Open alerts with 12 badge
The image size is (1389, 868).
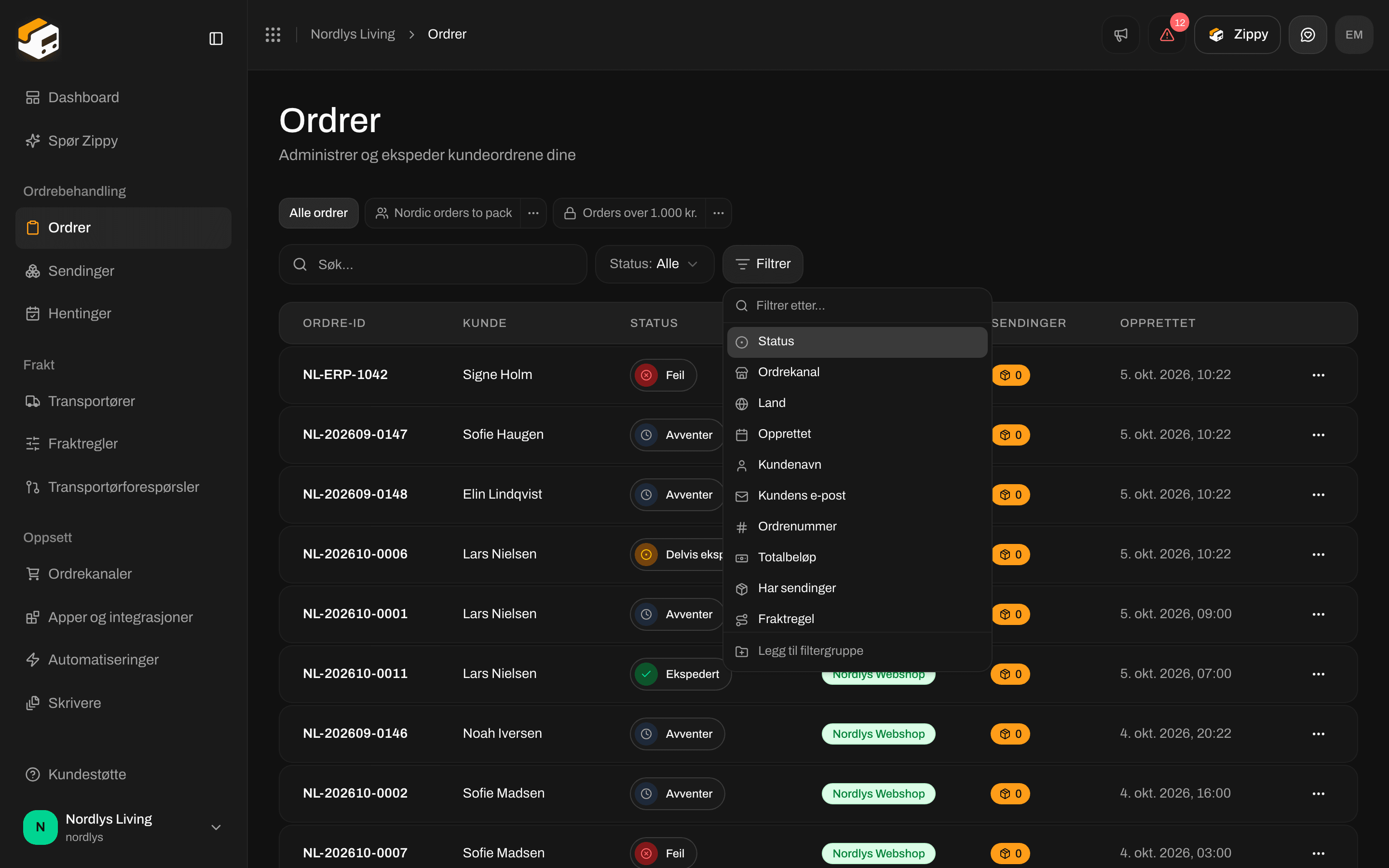[1167, 34]
